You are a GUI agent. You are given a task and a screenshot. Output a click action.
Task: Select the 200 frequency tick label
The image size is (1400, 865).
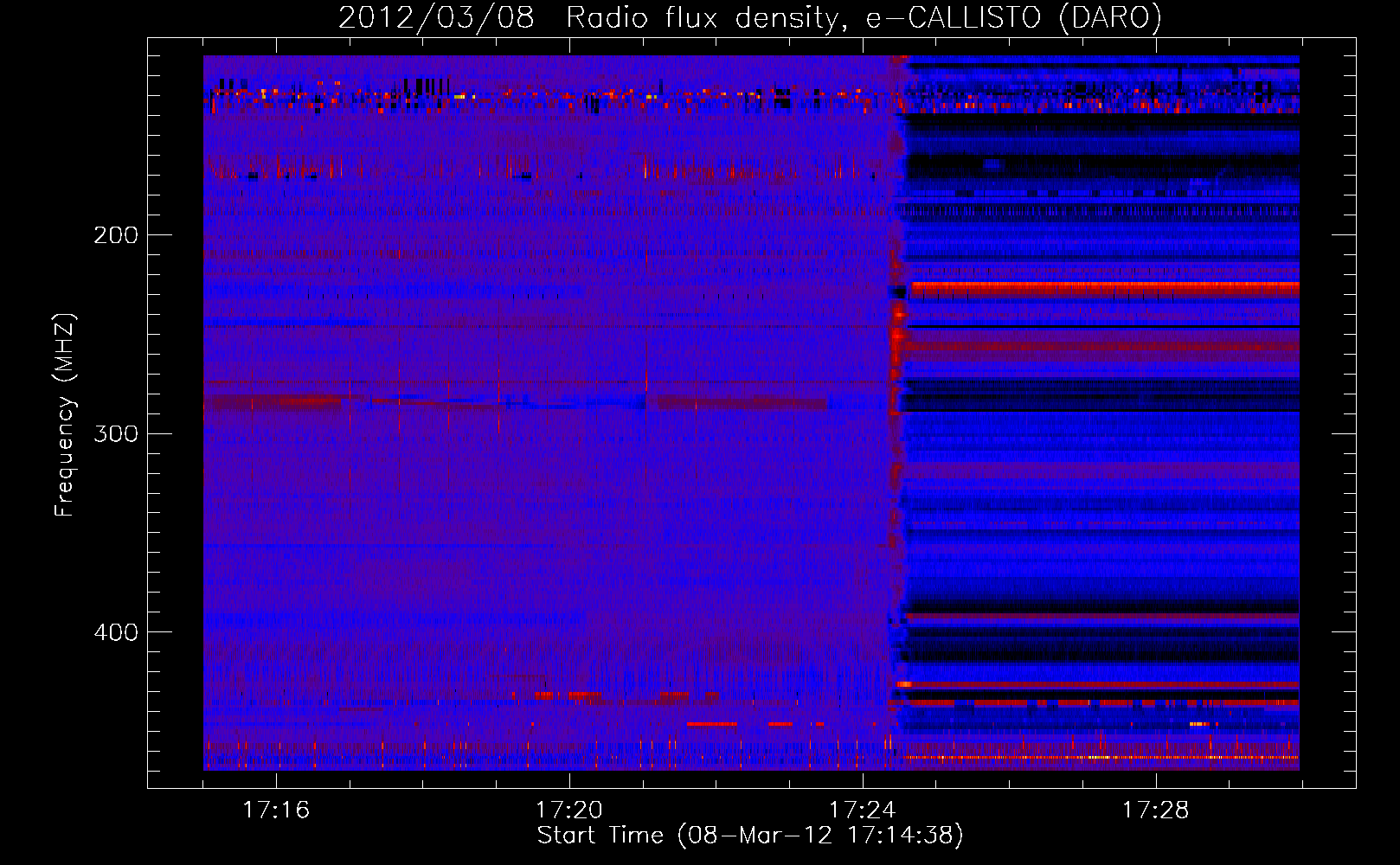(x=116, y=235)
